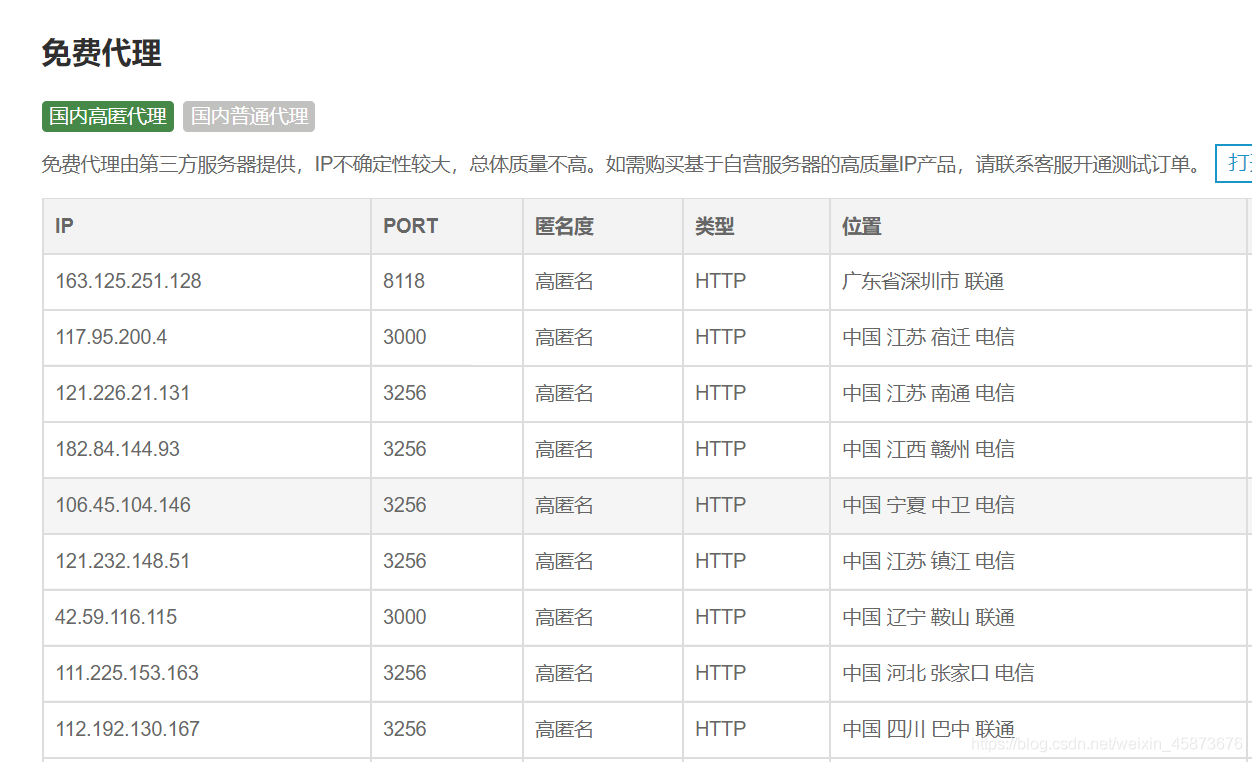Select IP 106.45.104.146
This screenshot has width=1252, height=762.
[123, 505]
